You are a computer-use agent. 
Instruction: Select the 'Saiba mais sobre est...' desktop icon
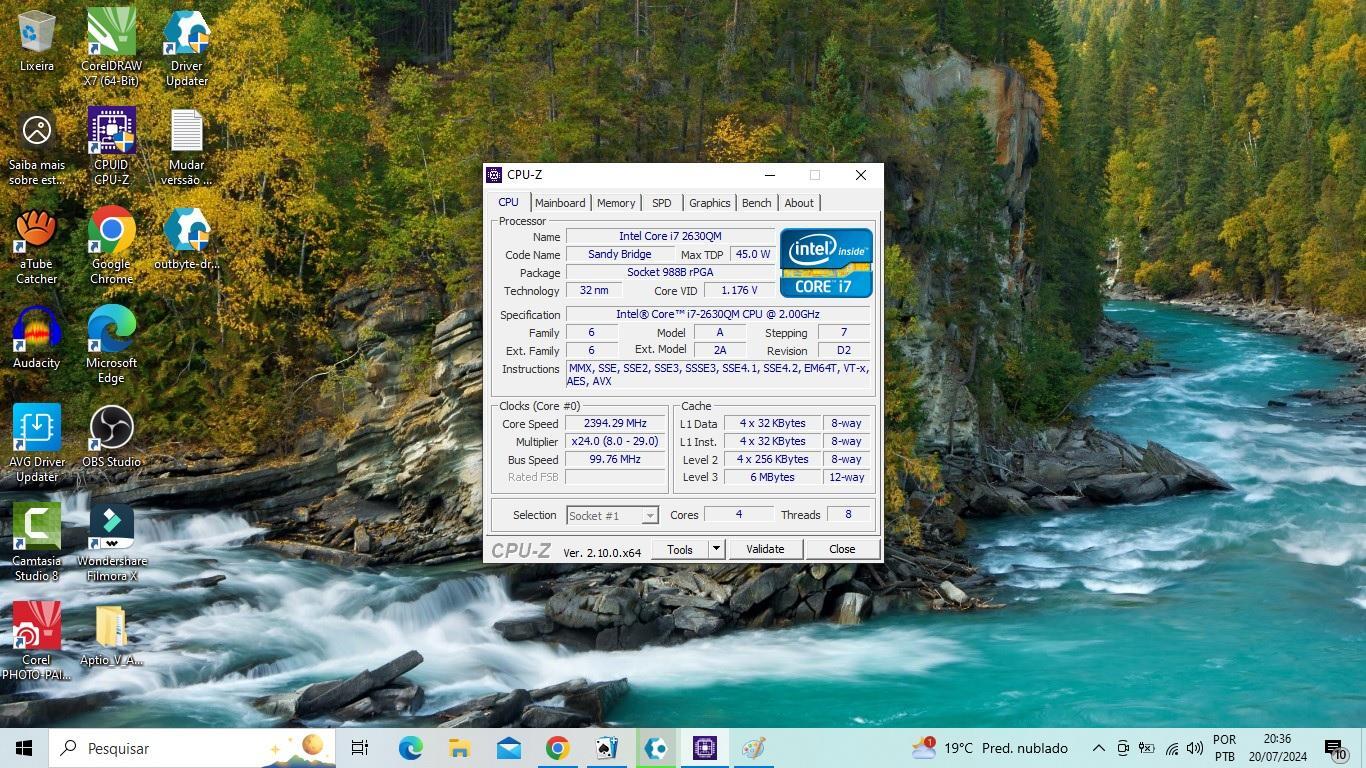coord(37,147)
